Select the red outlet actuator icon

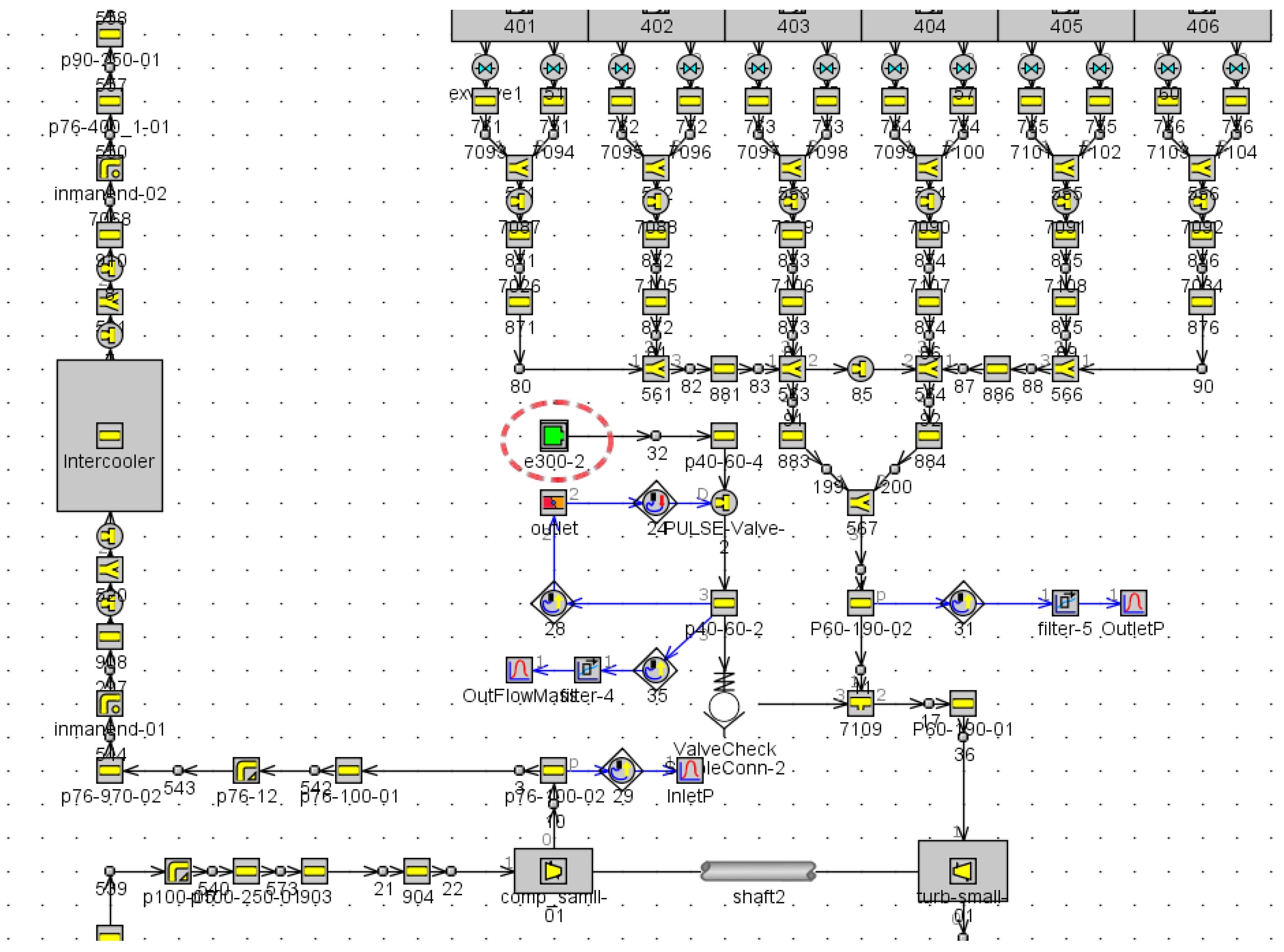(x=554, y=503)
